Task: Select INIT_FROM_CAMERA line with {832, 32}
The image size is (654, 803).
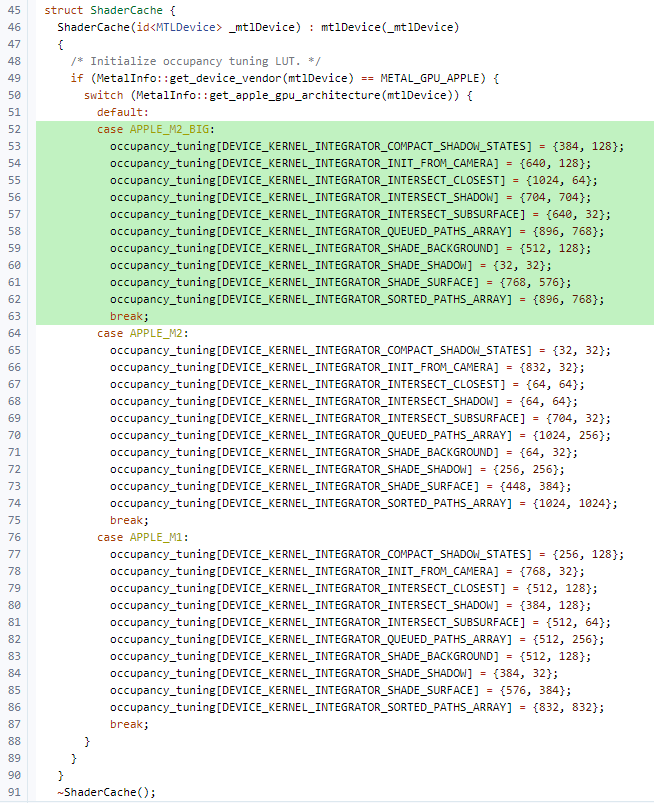Action: pyautogui.click(x=347, y=367)
